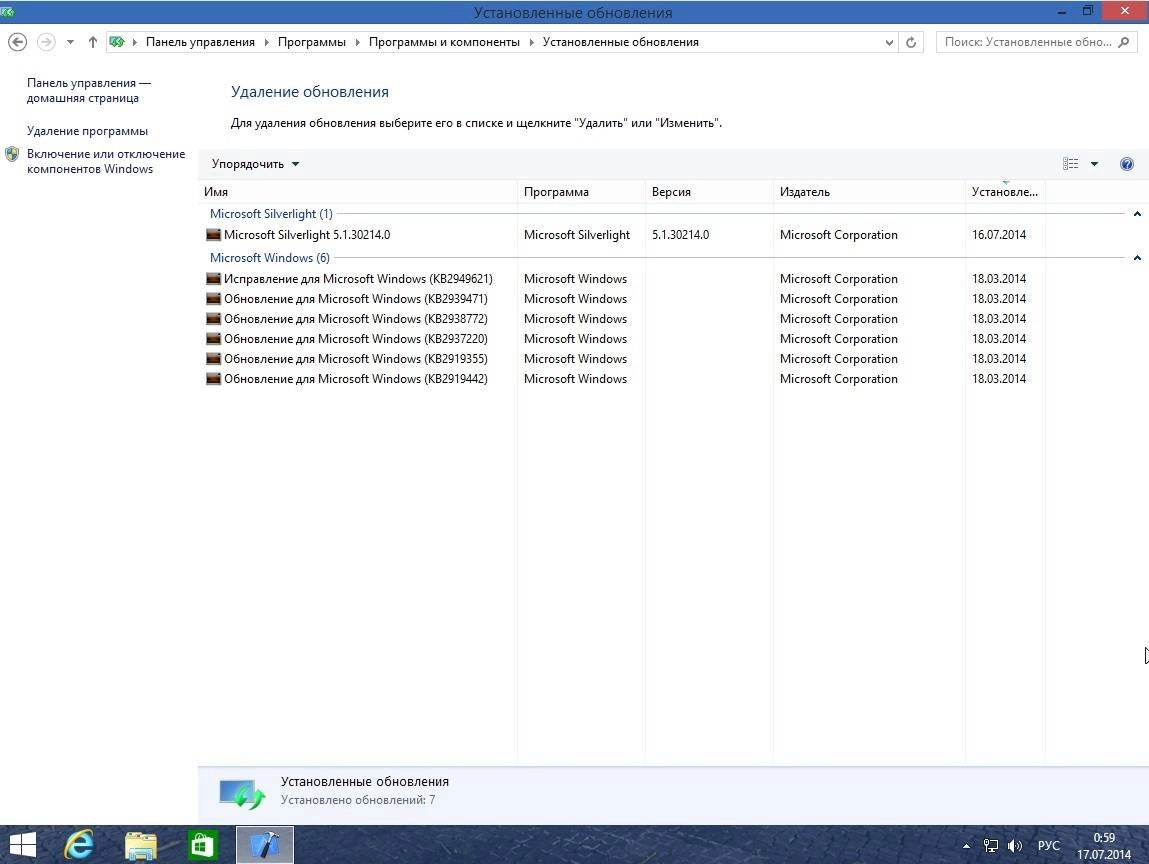1149x864 pixels.
Task: Open the network tray icon
Action: click(x=991, y=846)
